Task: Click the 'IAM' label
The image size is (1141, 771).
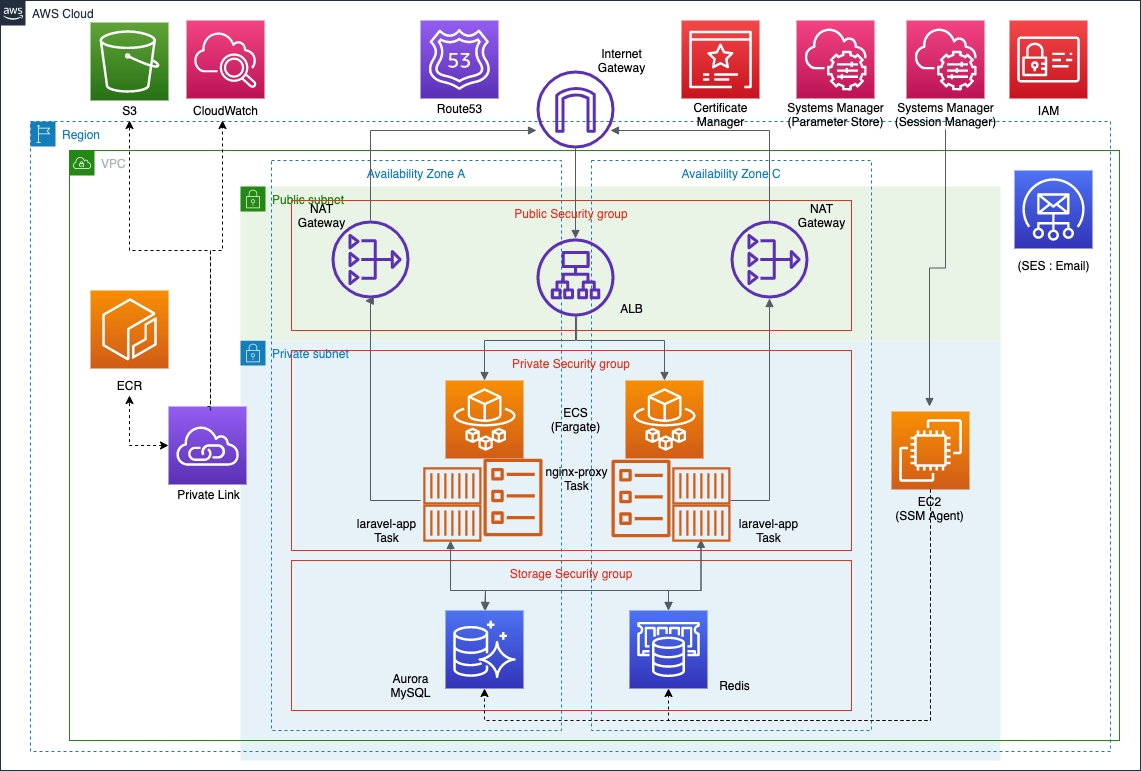Action: tap(1049, 111)
